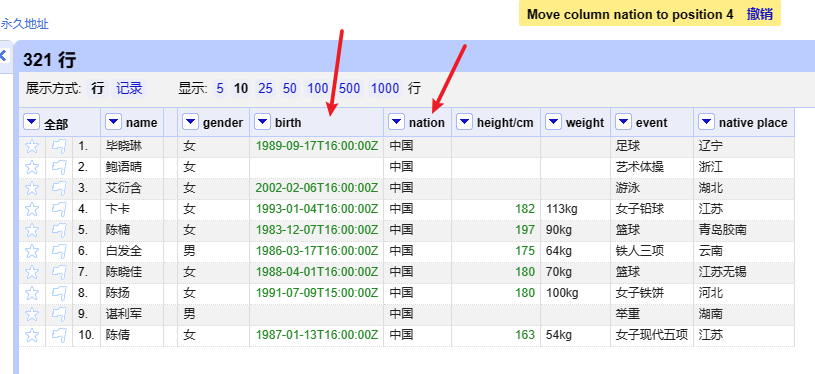Flag row 2 鲍语晴

[59, 167]
